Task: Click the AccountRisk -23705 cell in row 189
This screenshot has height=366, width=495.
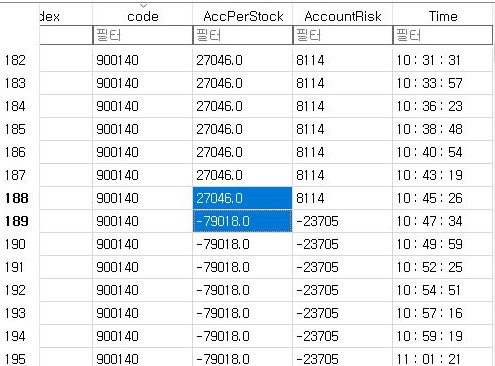Action: tap(343, 221)
